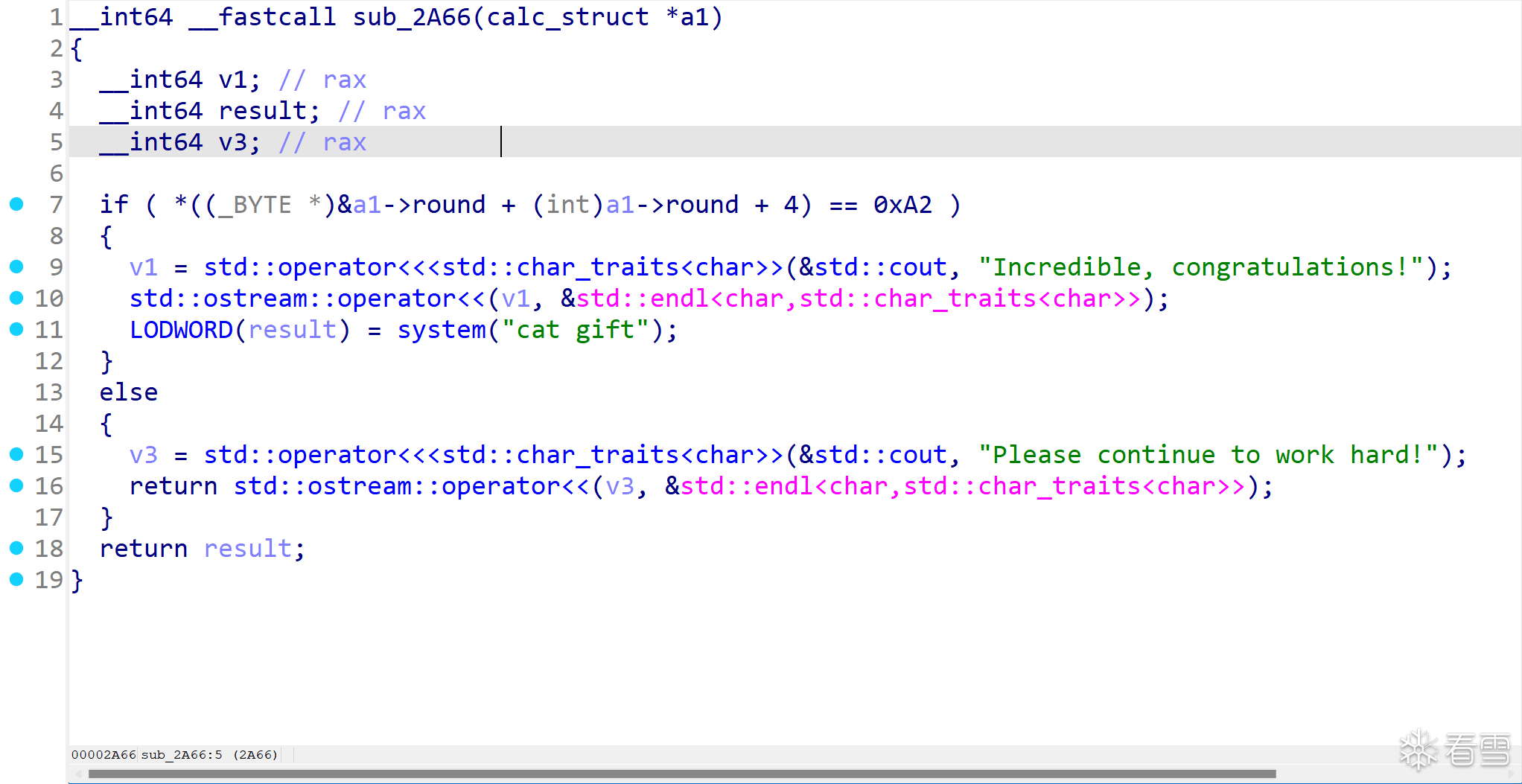Select the 0xA2 constant in the if condition

(x=902, y=204)
